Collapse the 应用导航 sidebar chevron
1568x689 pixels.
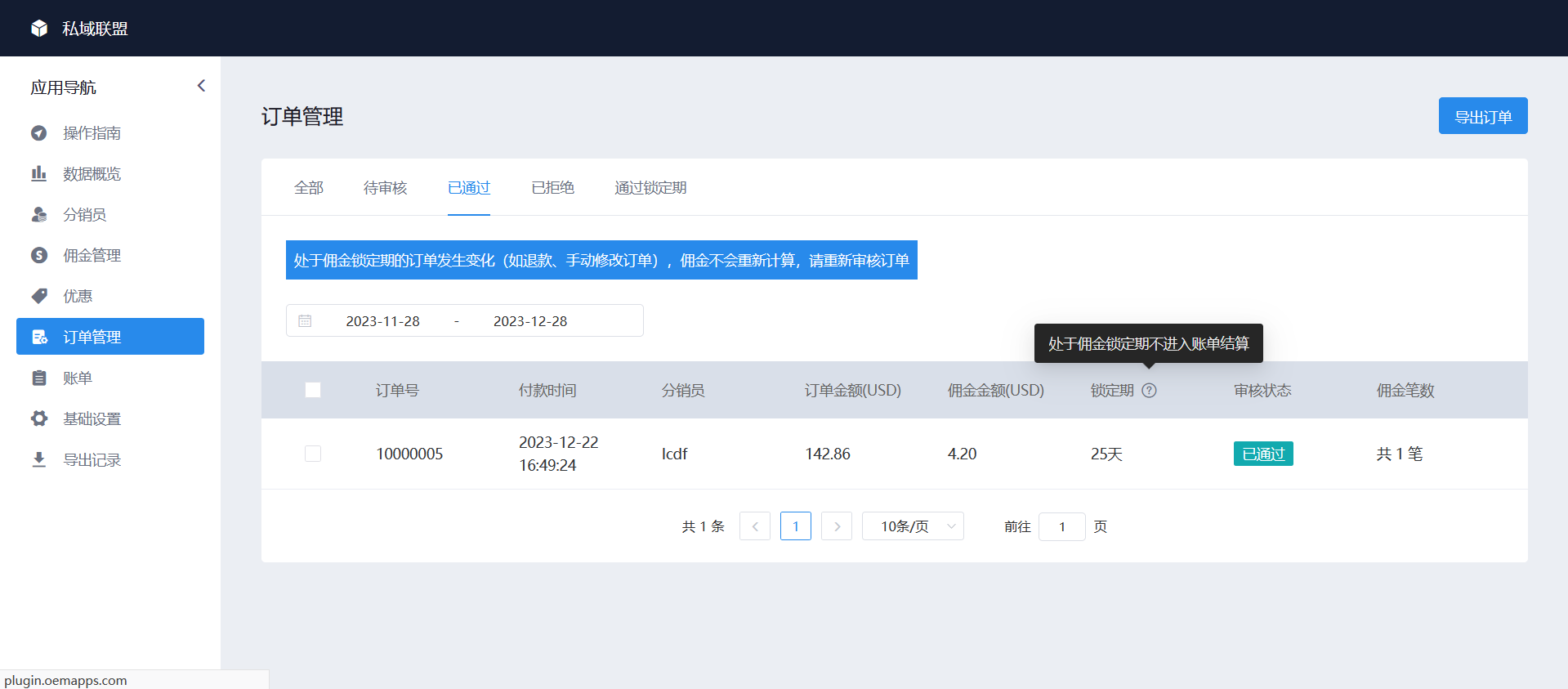[x=201, y=86]
